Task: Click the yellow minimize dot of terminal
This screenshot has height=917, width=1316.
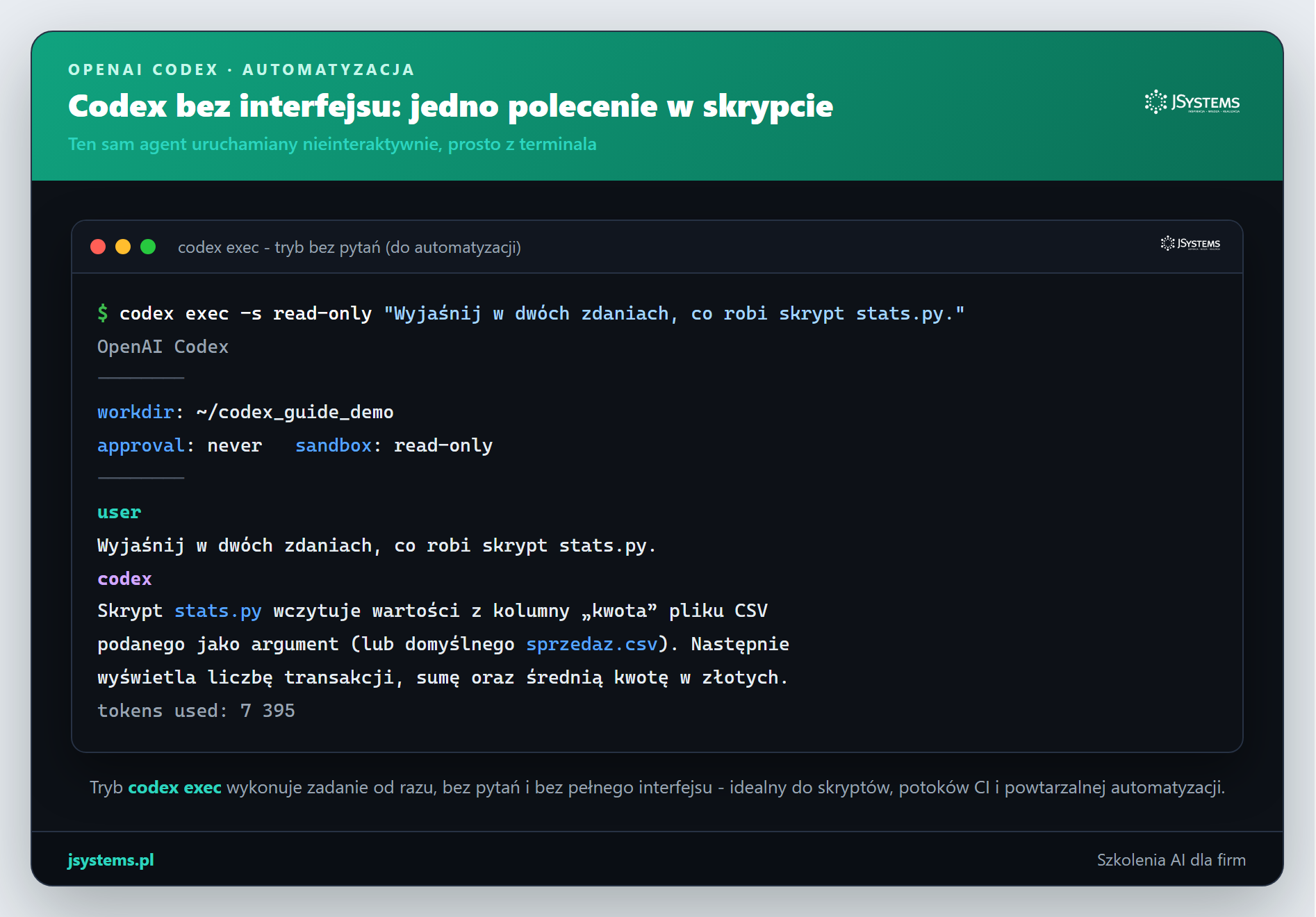Action: tap(123, 247)
